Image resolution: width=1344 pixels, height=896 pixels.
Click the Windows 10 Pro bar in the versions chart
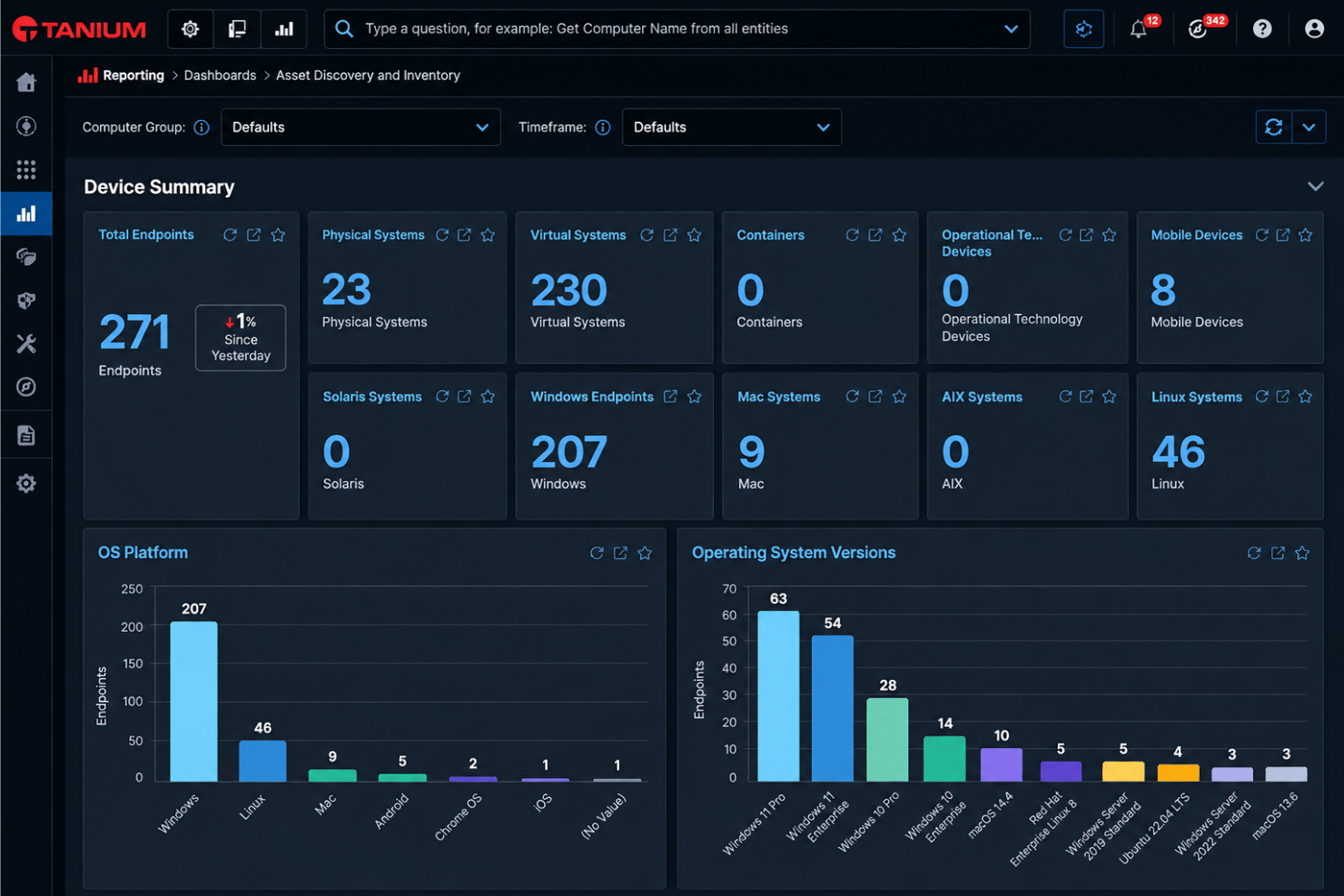(887, 739)
